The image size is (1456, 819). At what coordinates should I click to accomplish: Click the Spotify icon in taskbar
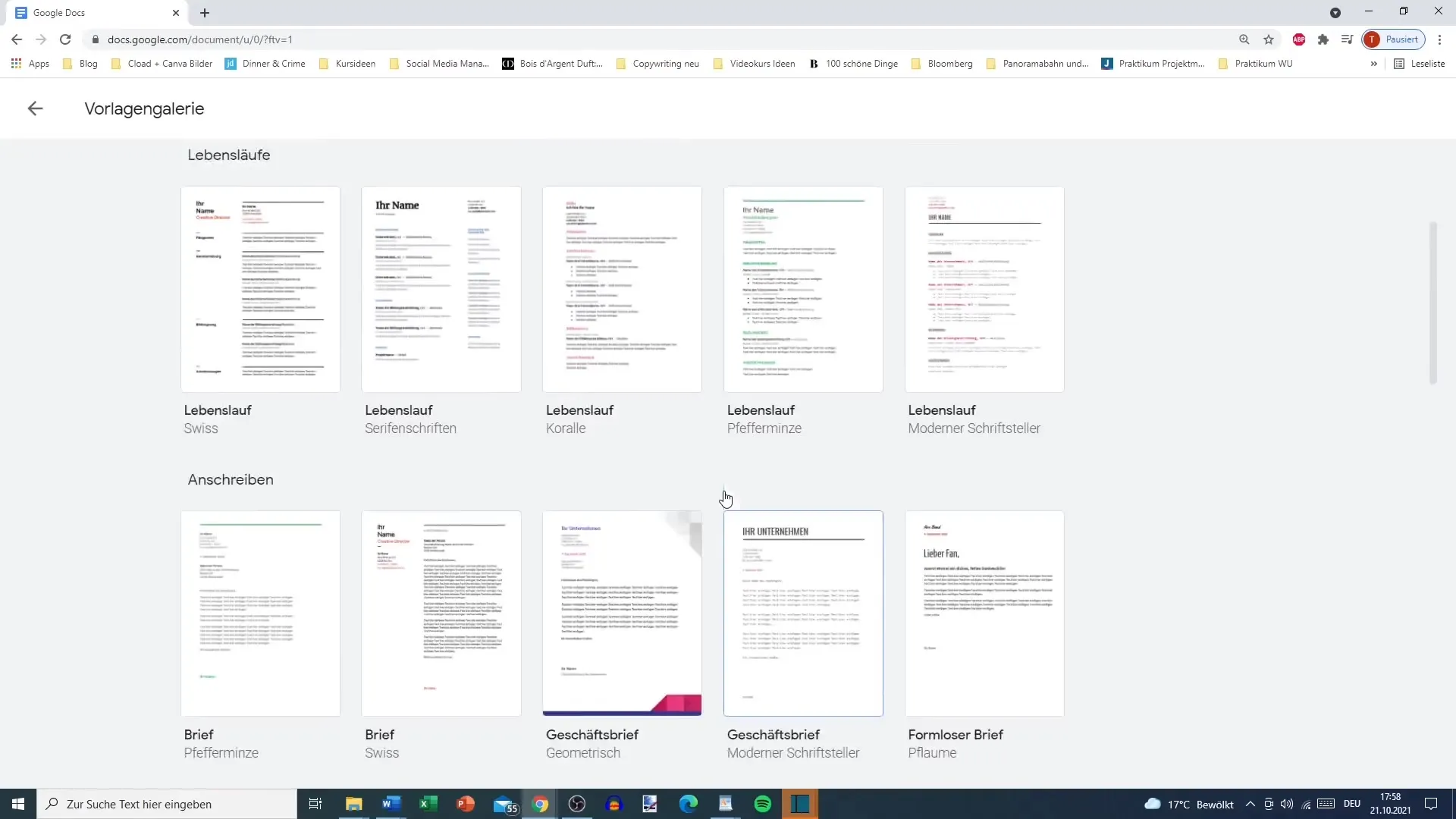pos(763,804)
